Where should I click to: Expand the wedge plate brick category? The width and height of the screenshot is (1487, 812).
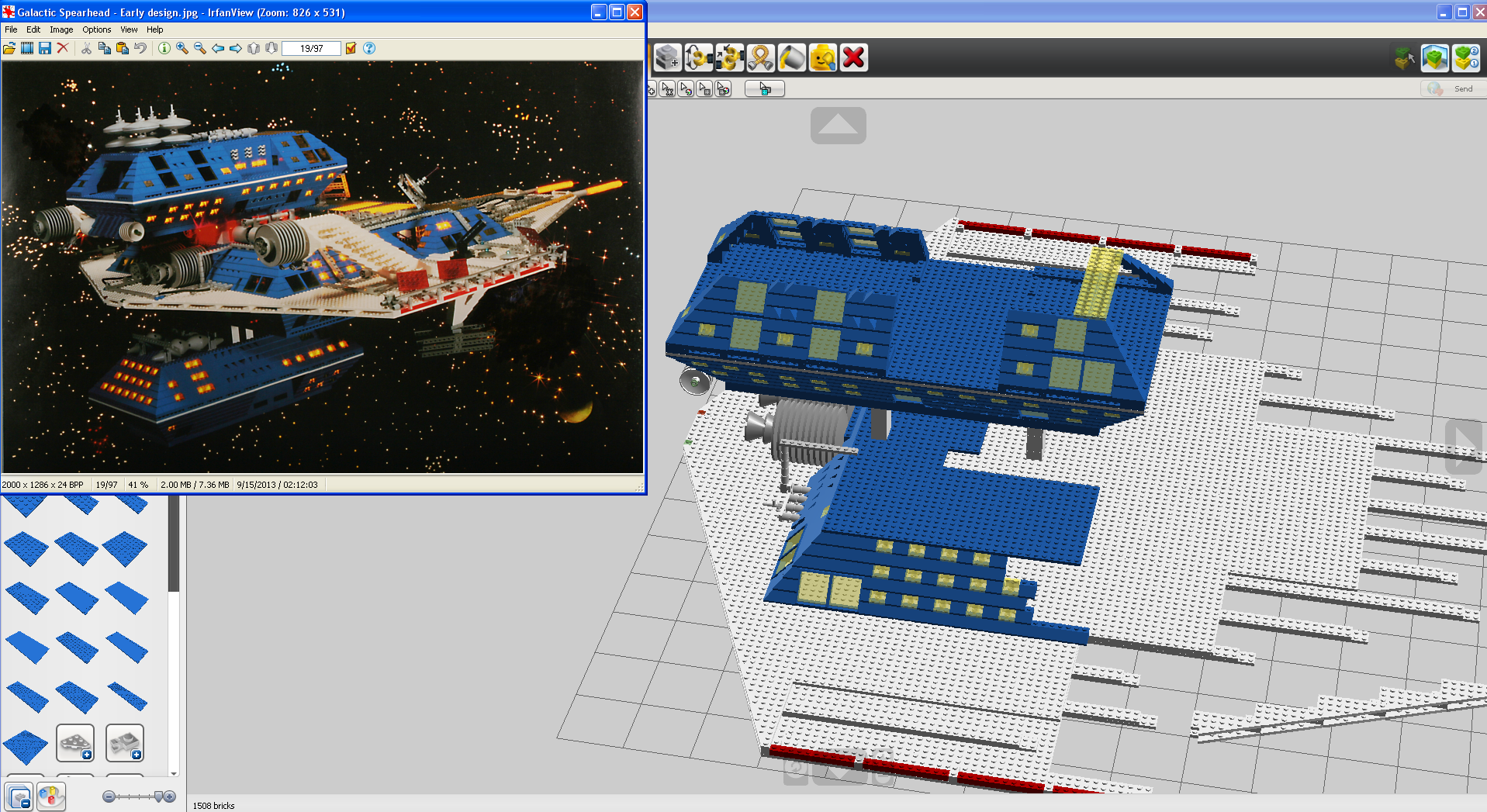[76, 744]
